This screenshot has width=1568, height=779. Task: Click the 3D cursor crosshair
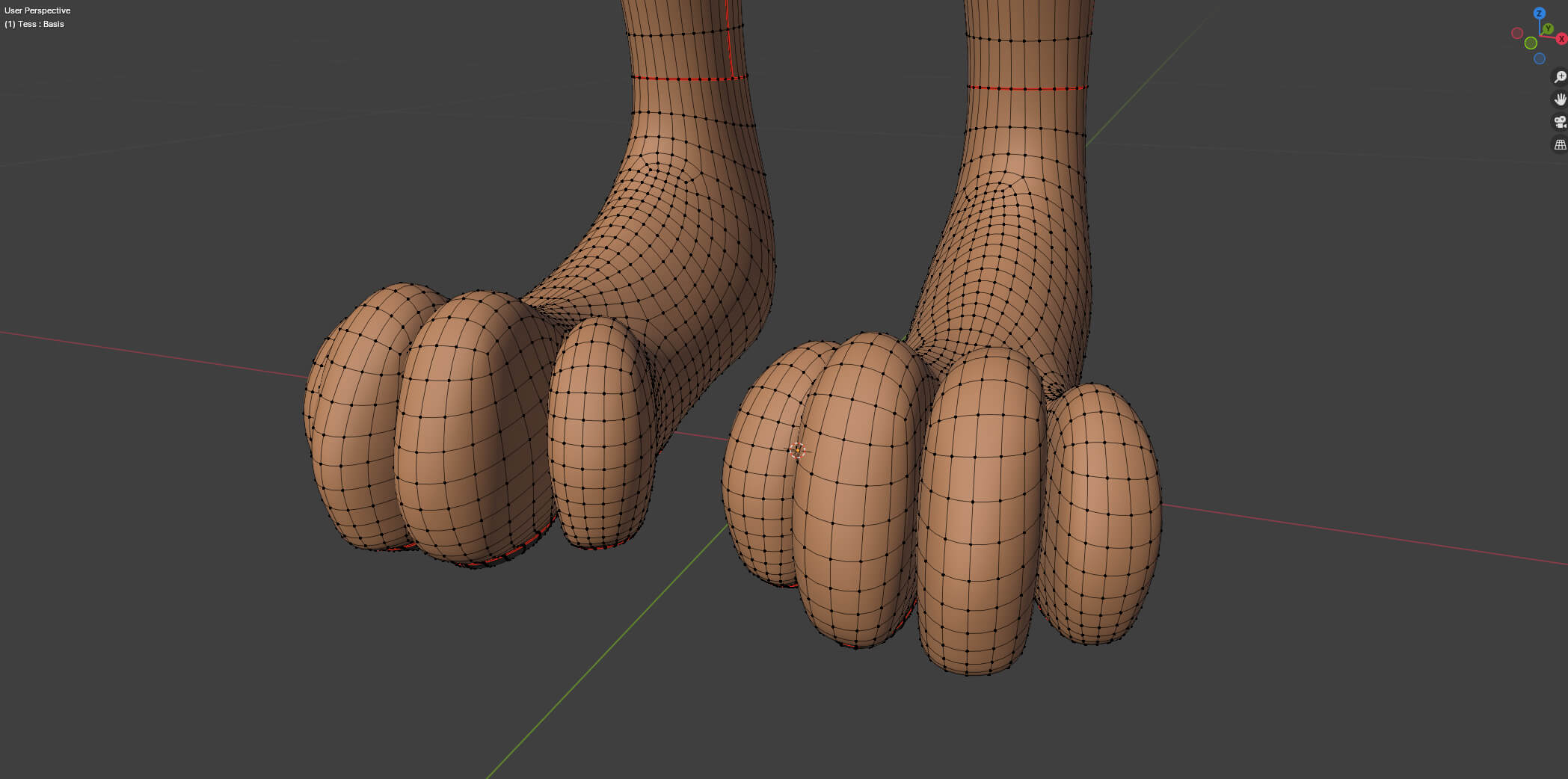tap(797, 450)
